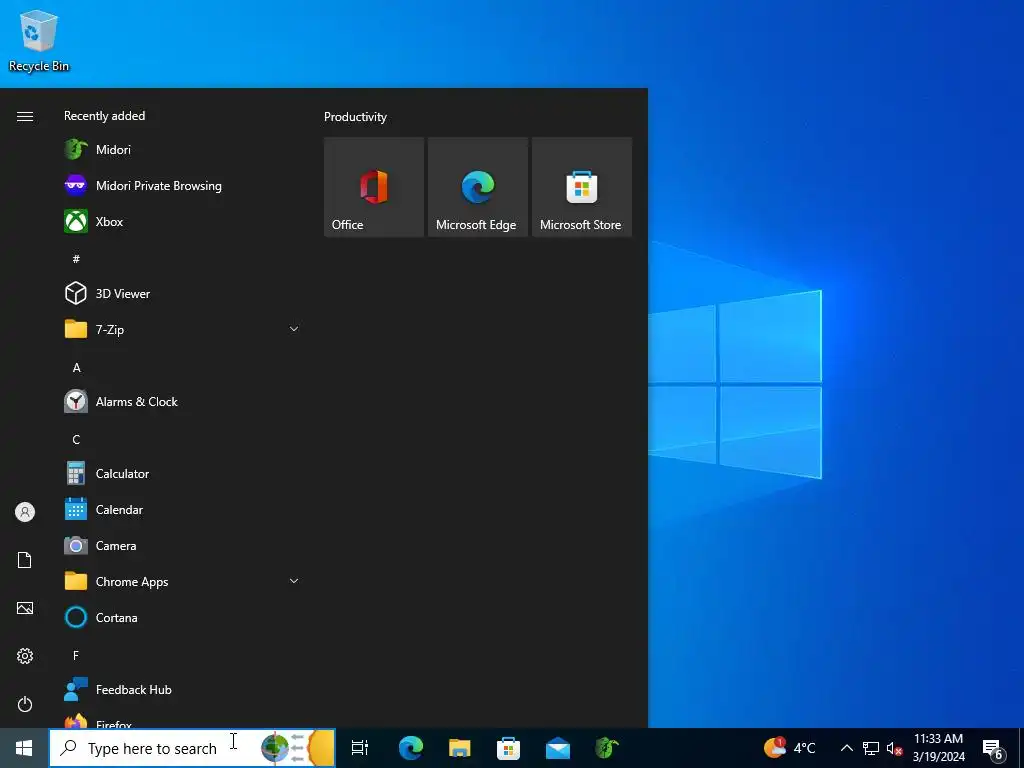Show hidden system tray icons
Viewport: 1024px width, 768px height.
846,748
